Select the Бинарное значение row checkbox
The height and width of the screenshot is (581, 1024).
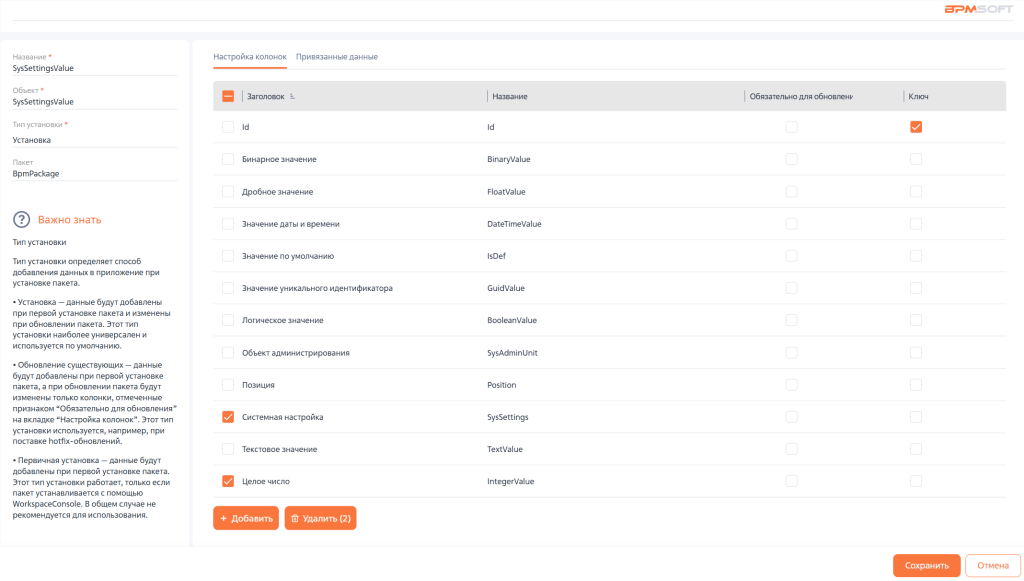(x=228, y=159)
